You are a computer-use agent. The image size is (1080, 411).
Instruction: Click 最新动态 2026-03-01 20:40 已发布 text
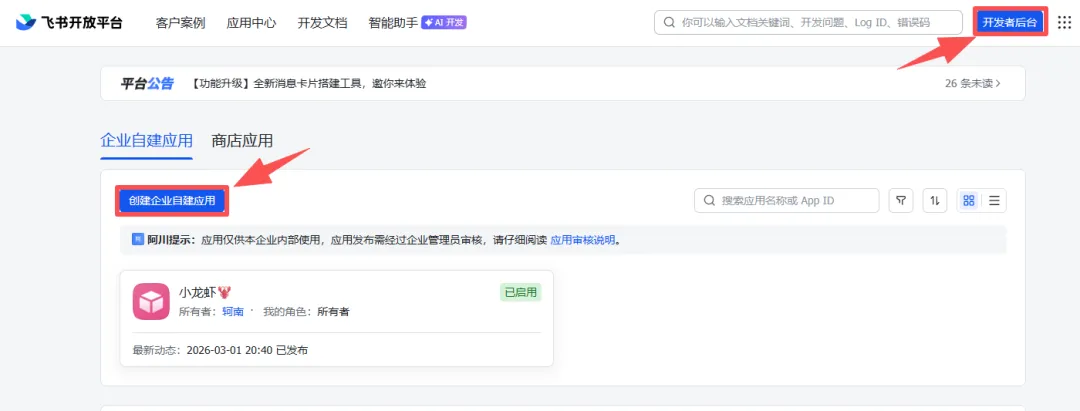[220, 350]
